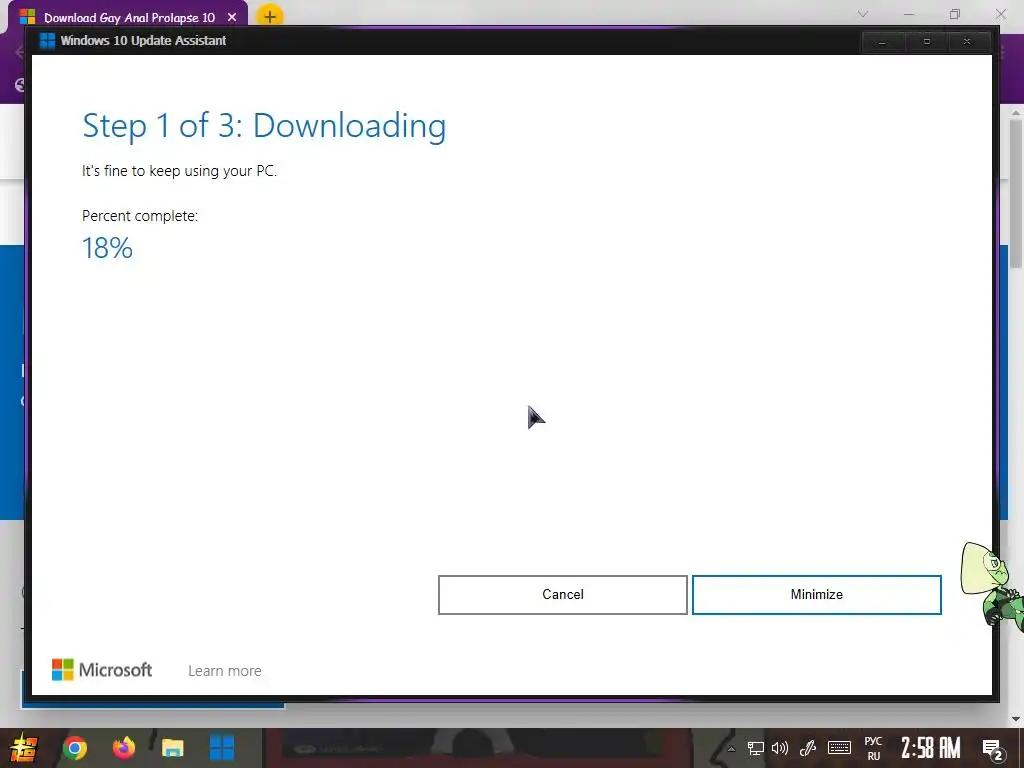Click the browser page vertical scrollbar thumb
The width and height of the screenshot is (1024, 768).
click(1016, 193)
